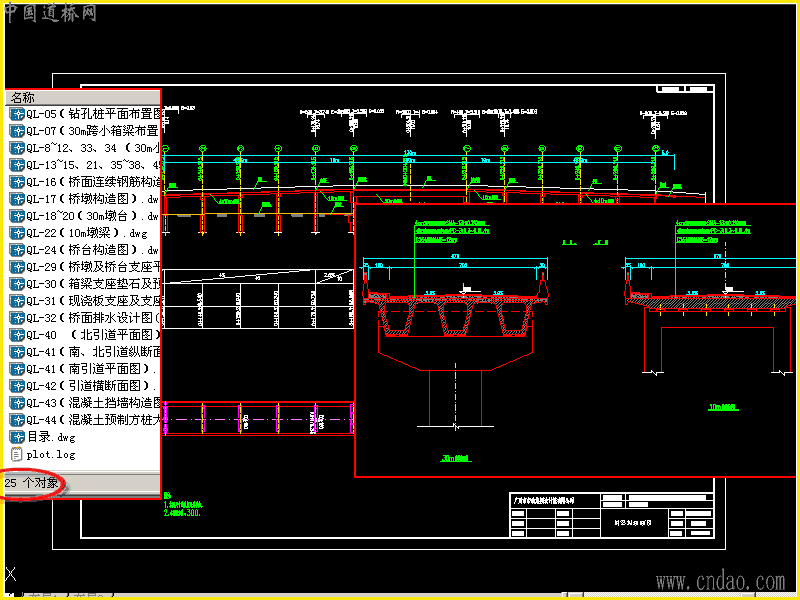Screen dimensions: 800x600
Task: Select the QL-22 10m pier beam dwg icon
Action: 17,233
